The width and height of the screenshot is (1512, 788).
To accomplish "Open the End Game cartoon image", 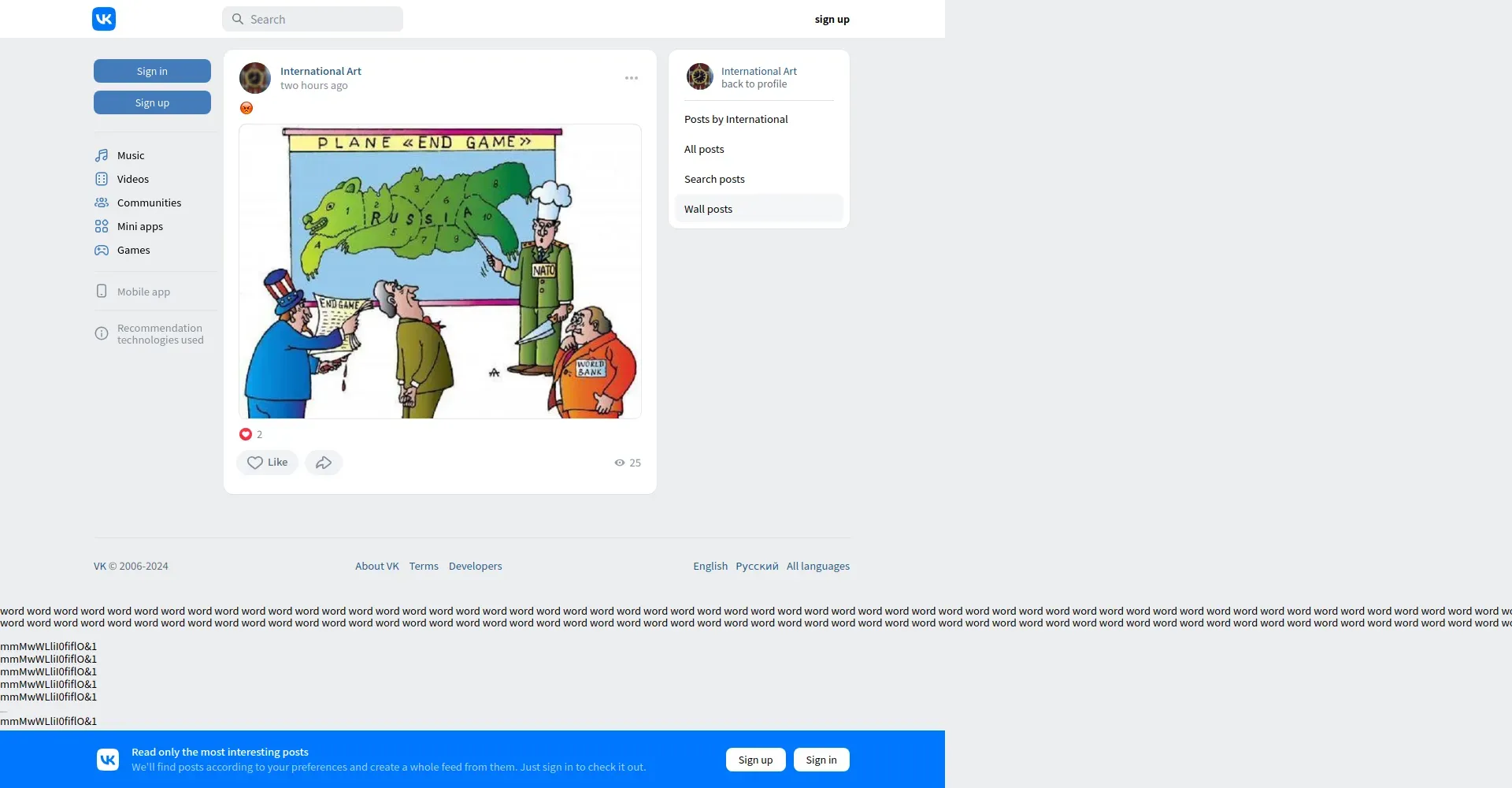I will click(440, 271).
